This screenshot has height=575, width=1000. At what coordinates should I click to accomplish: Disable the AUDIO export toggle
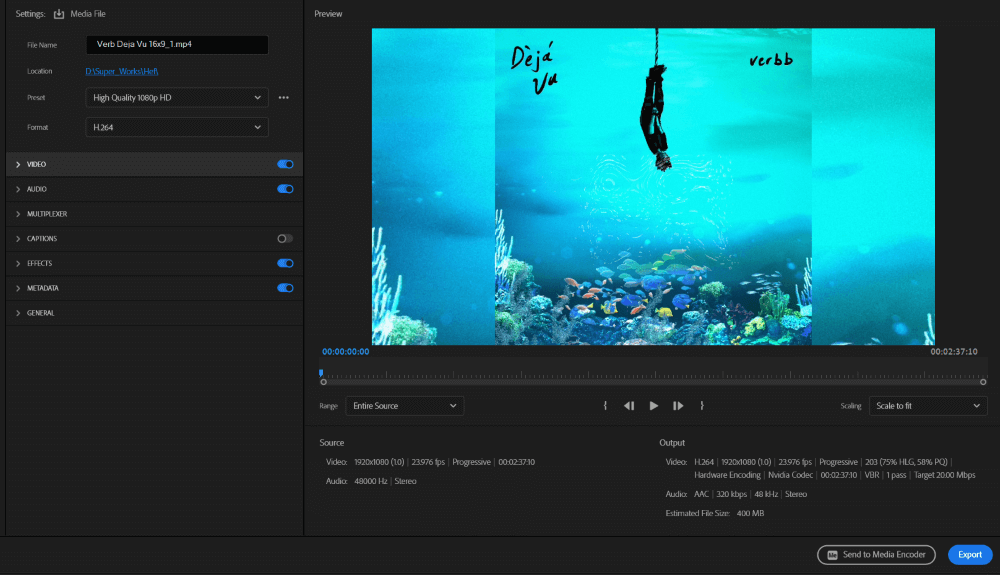point(285,189)
